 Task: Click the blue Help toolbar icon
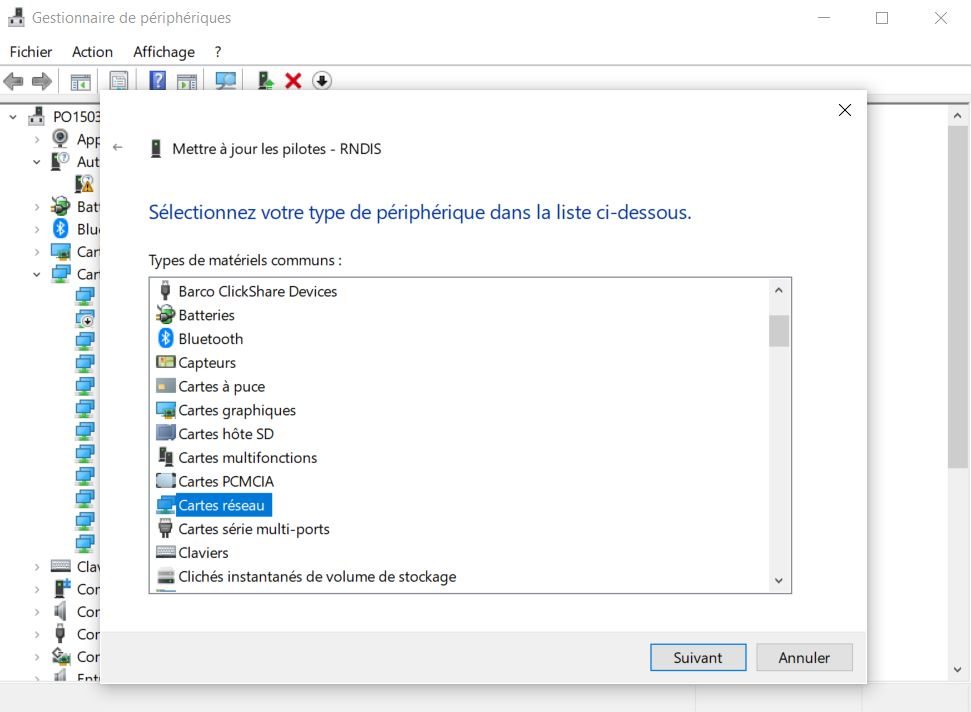(x=158, y=80)
